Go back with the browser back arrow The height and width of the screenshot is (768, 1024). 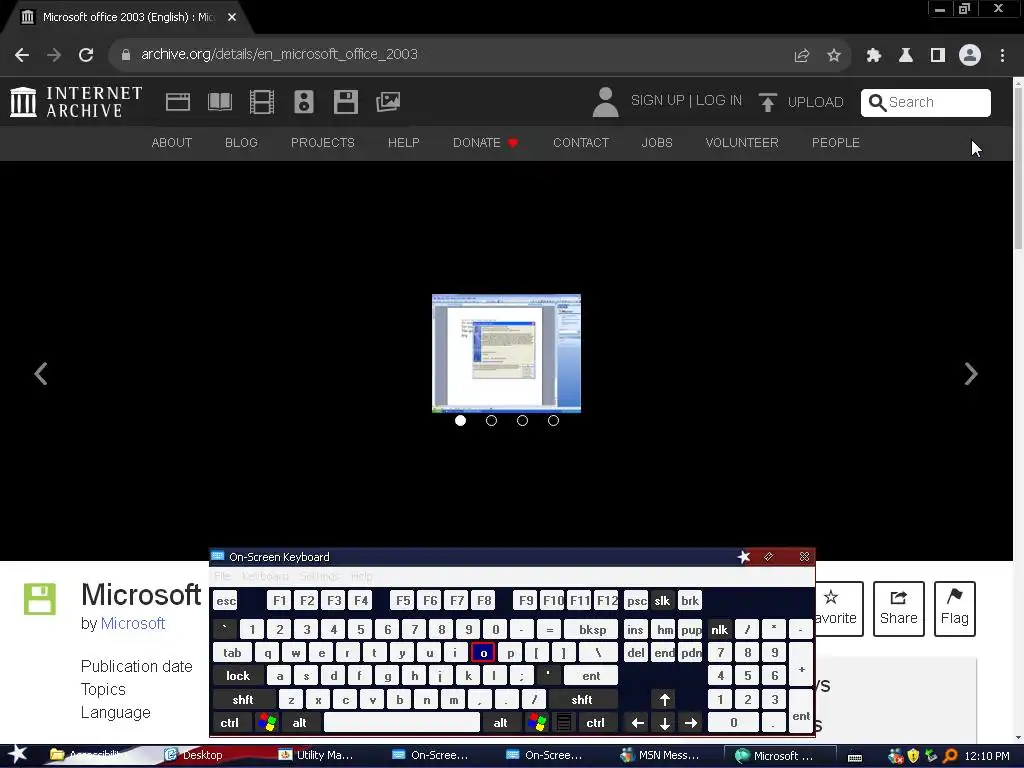pyautogui.click(x=22, y=55)
